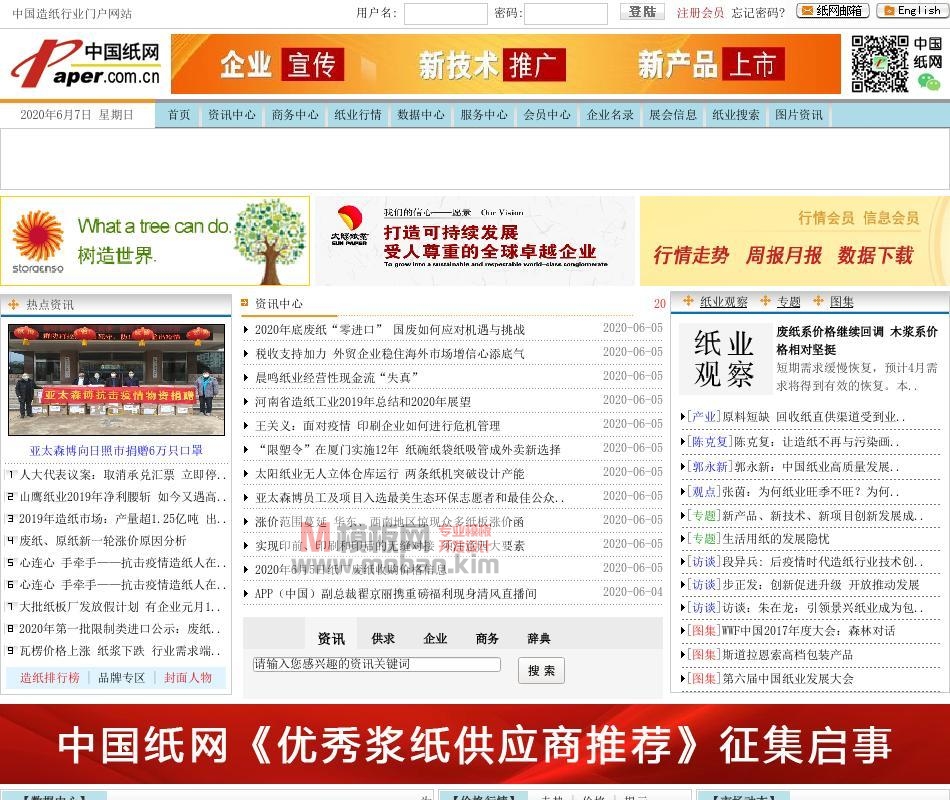Open article 2020年底废纸“零进口”

coord(390,330)
